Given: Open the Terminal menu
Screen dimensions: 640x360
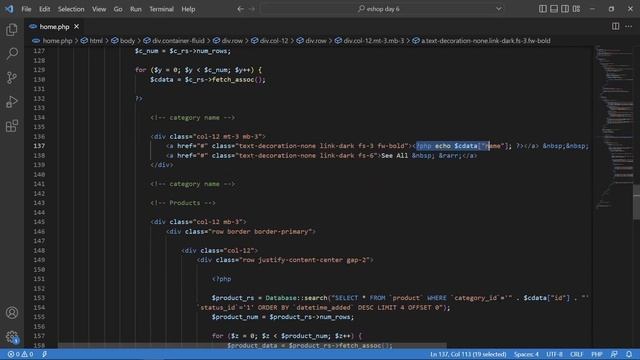Looking at the screenshot, I should point(161,9).
